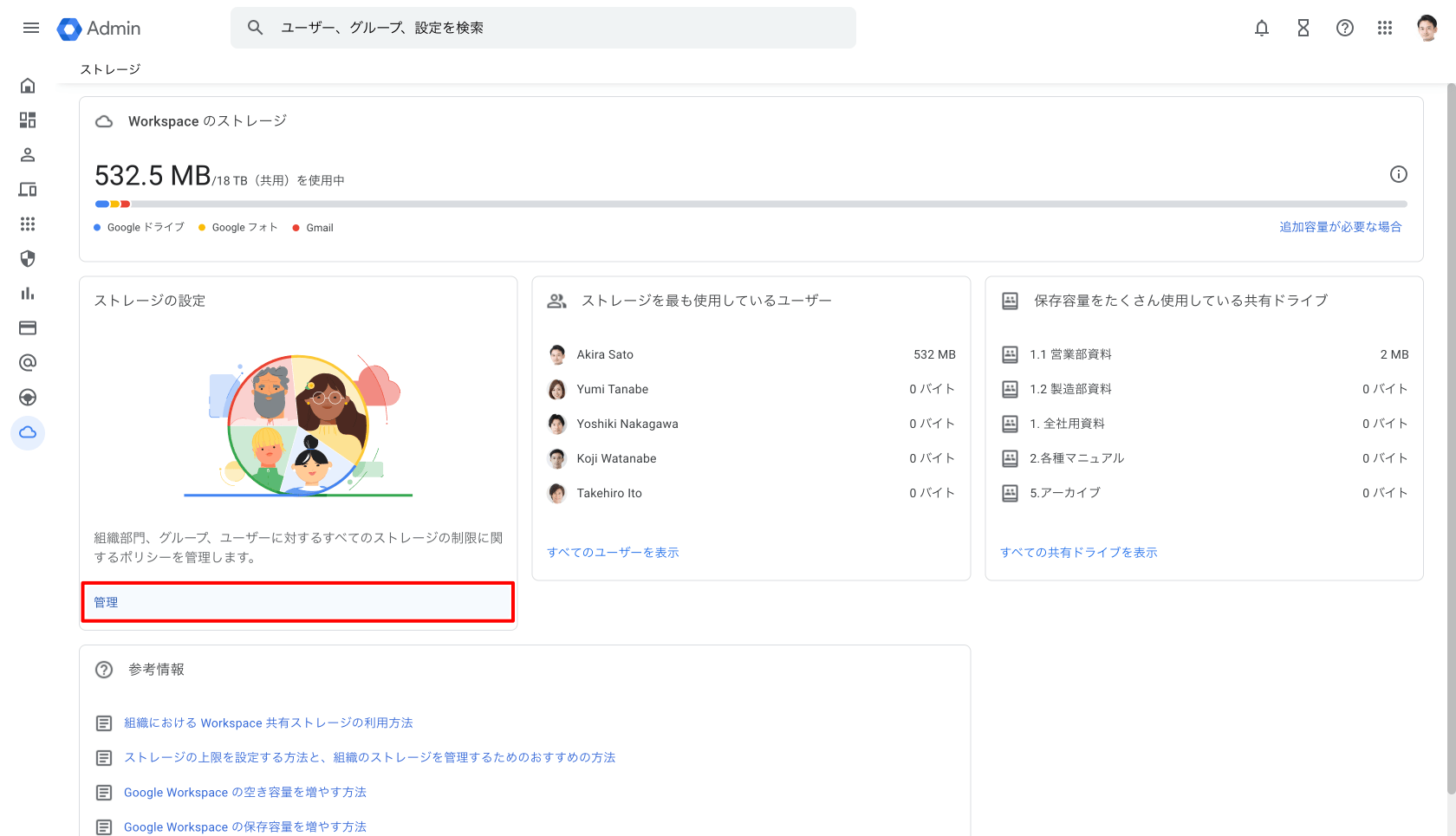Open the Users person icon in sidebar
Image resolution: width=1456 pixels, height=836 pixels.
[x=28, y=155]
